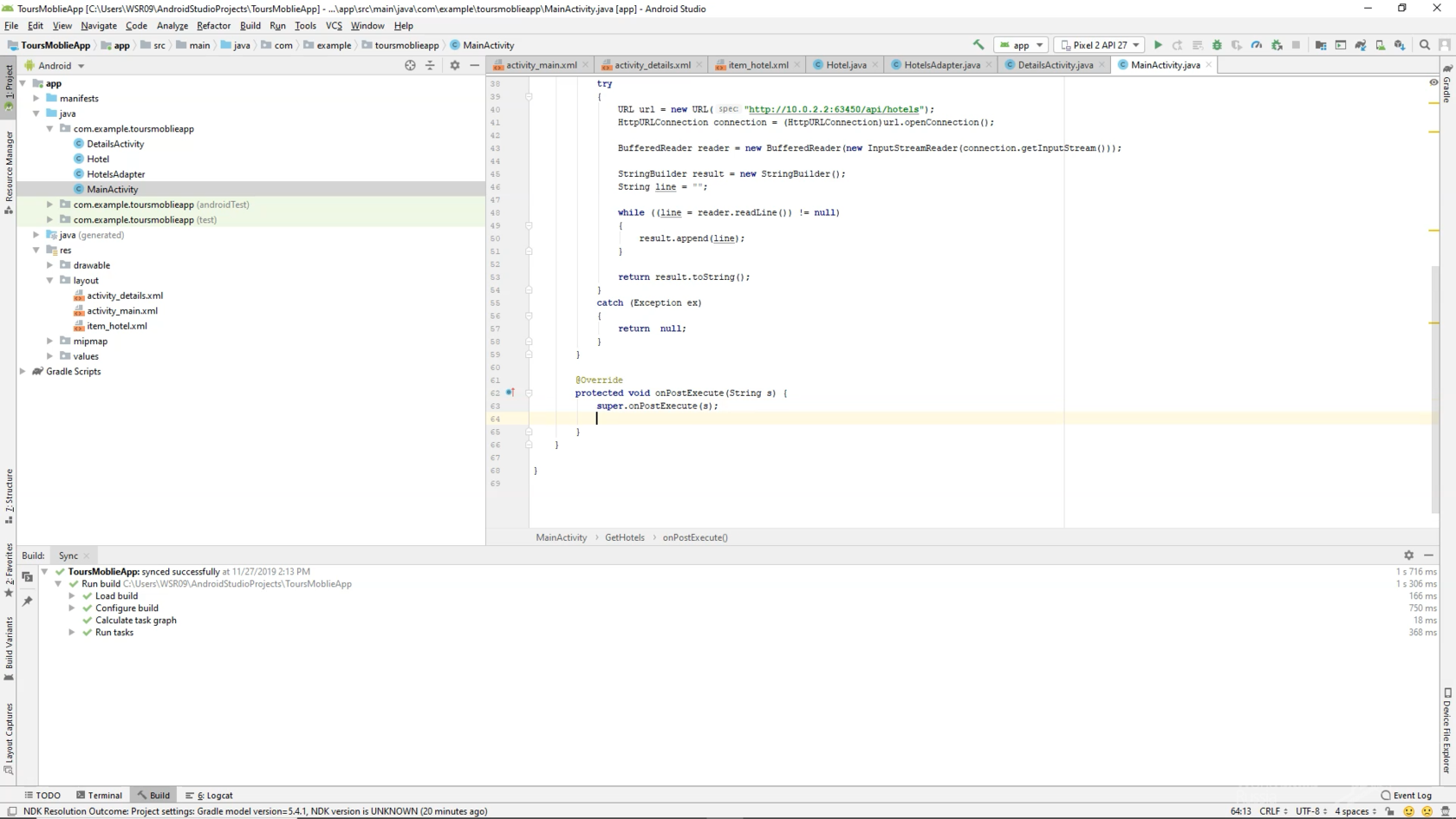Click the Collapse All icon in Project panel
Viewport: 1456px width, 819px height.
click(x=430, y=65)
